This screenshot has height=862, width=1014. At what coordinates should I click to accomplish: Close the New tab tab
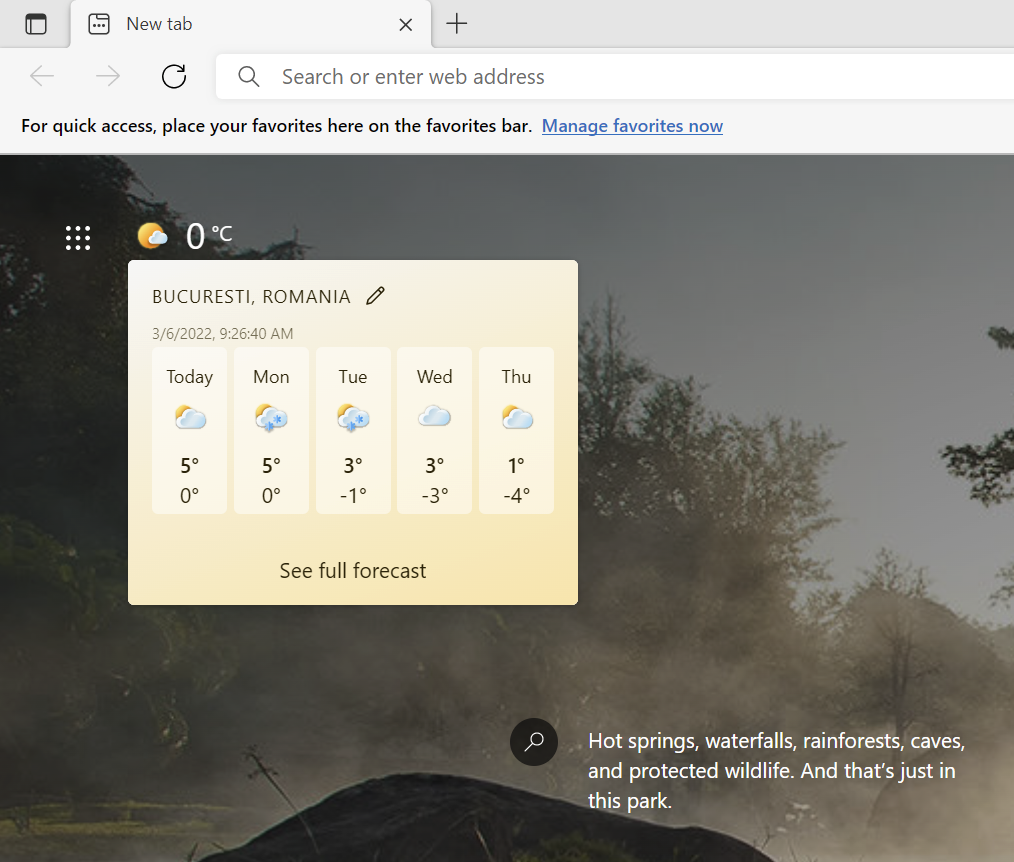pyautogui.click(x=405, y=25)
